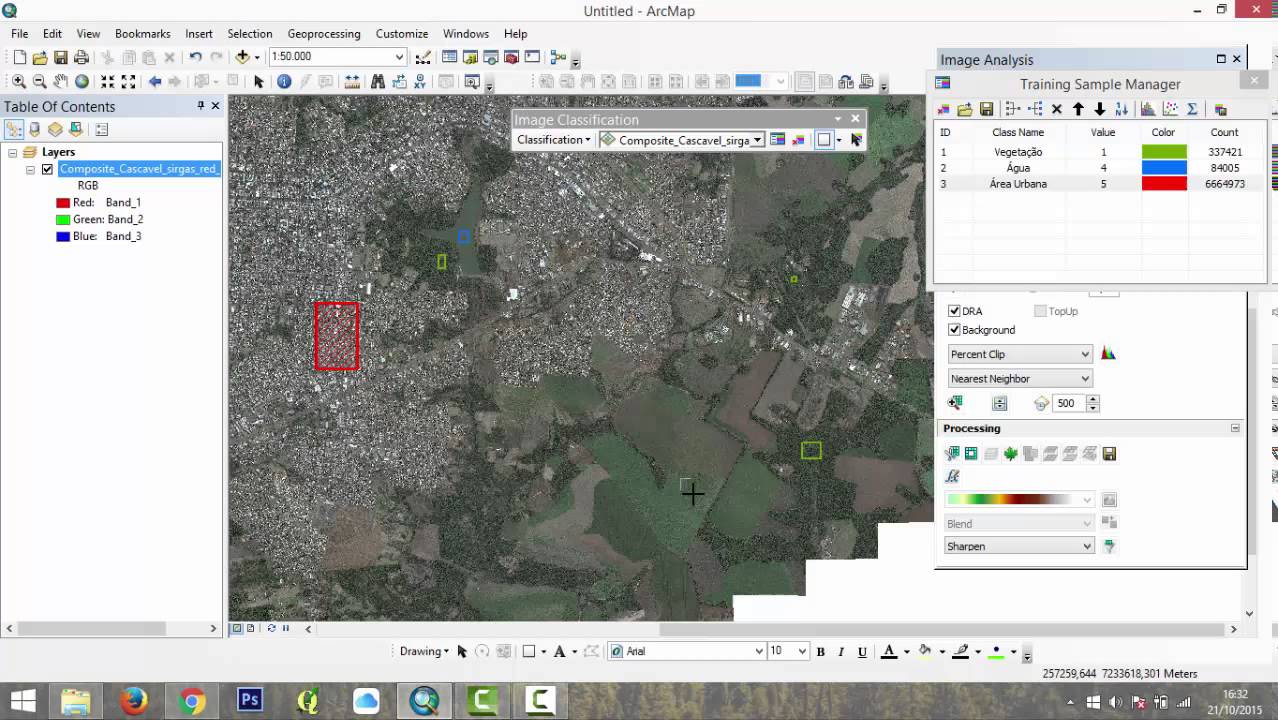Toggle visibility of Composite_Cascavel layer
Image resolution: width=1278 pixels, height=720 pixels.
click(x=47, y=169)
